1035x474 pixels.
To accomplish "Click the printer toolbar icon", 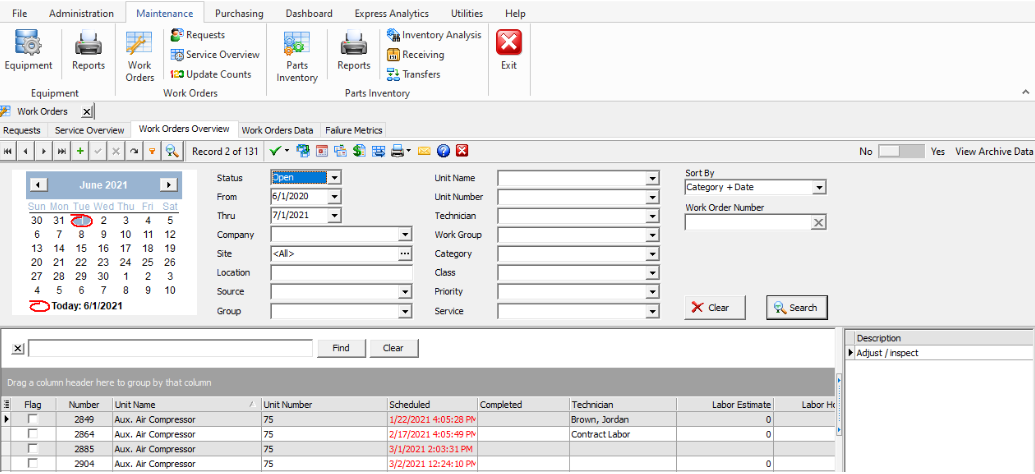I will 398,151.
